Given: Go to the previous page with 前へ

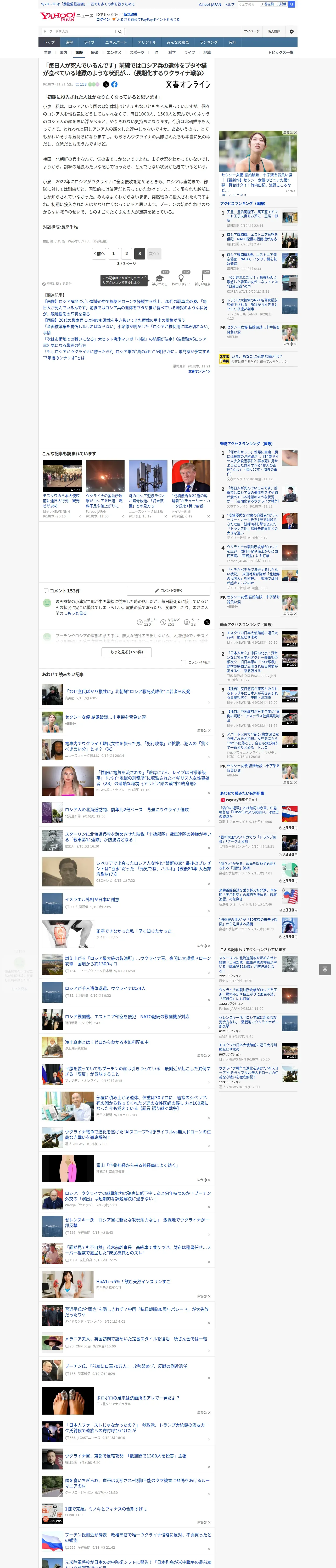Looking at the screenshot, I should coord(99,253).
